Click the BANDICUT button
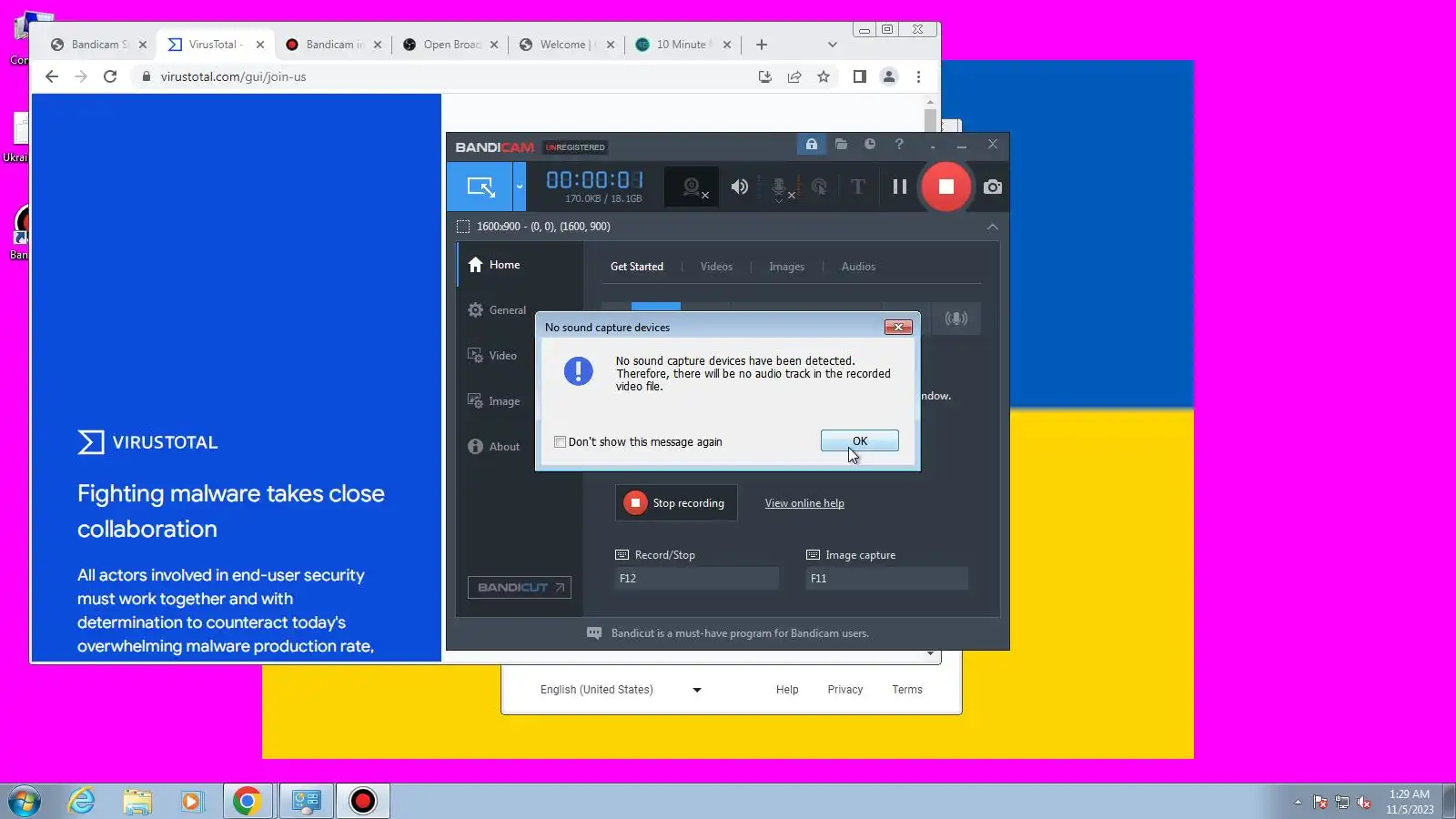This screenshot has height=819, width=1456. click(x=520, y=588)
